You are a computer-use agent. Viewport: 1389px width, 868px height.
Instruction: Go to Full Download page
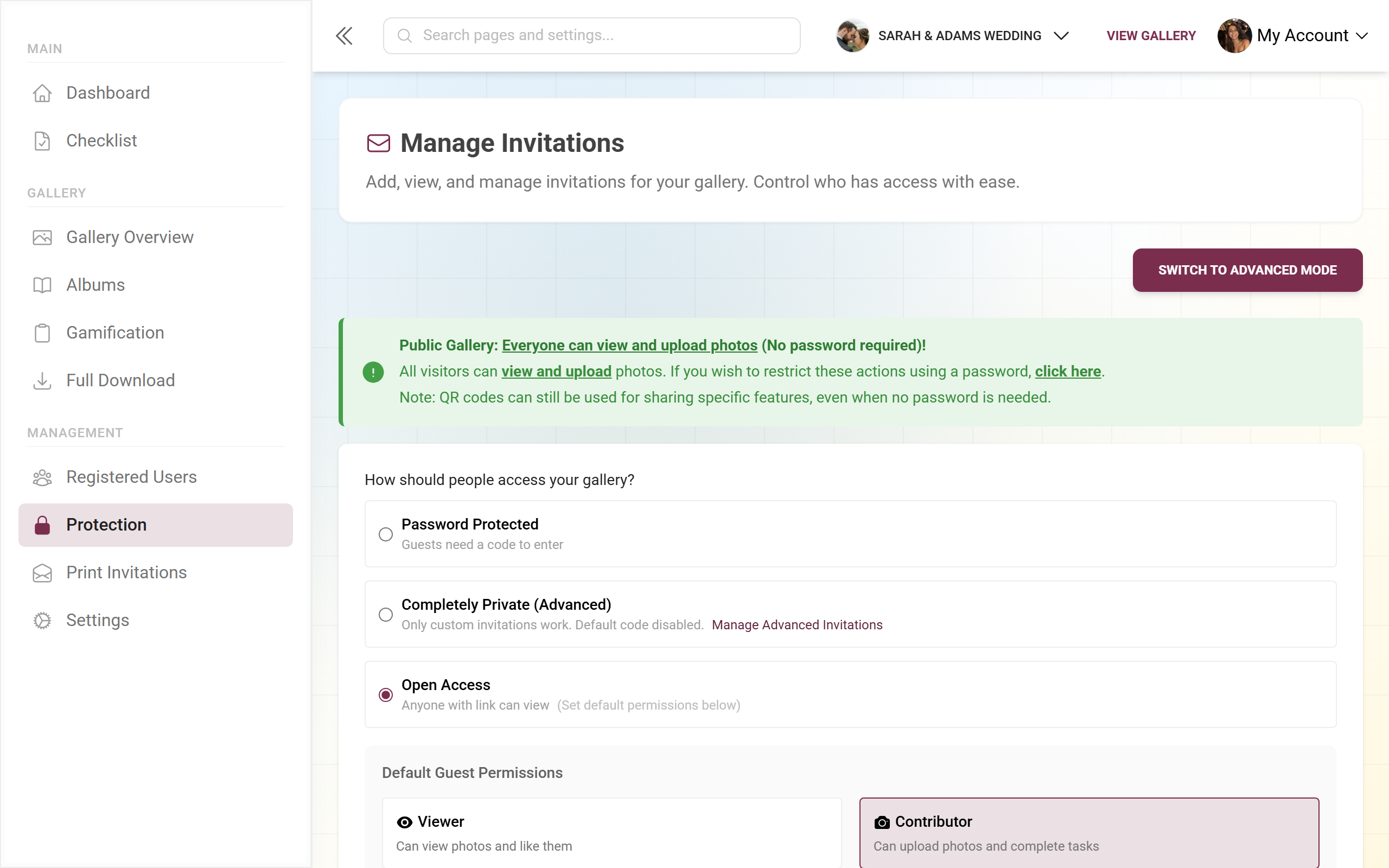tap(156, 381)
